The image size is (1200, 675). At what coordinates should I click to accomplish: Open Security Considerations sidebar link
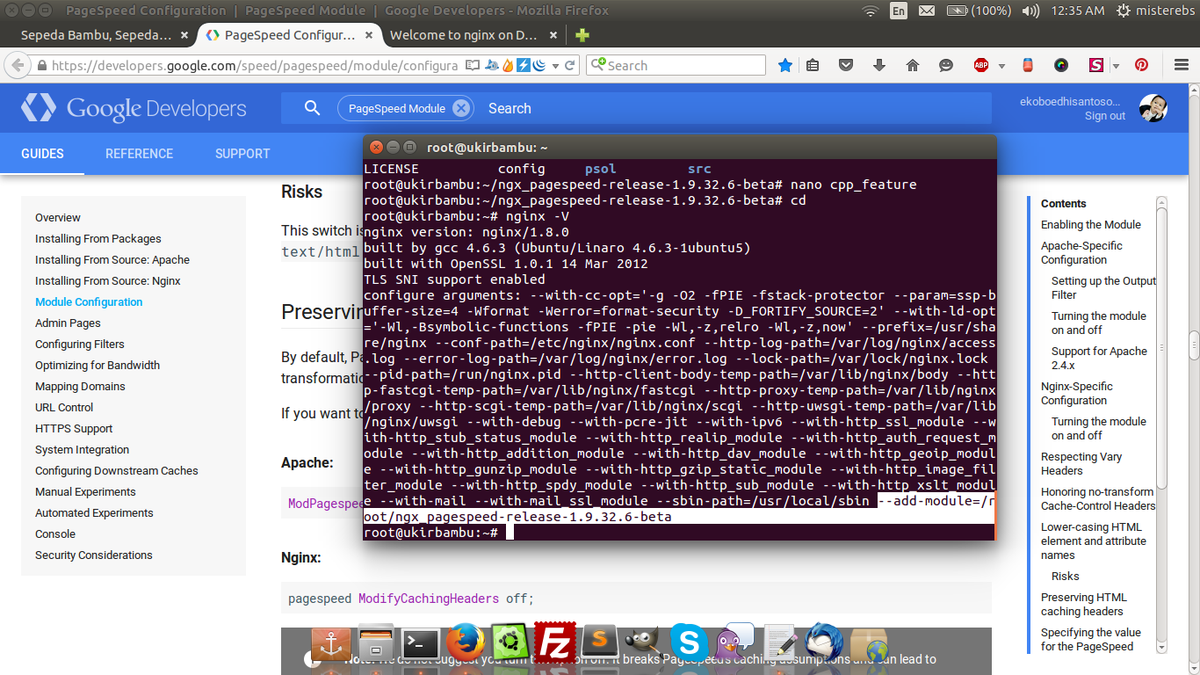[94, 555]
